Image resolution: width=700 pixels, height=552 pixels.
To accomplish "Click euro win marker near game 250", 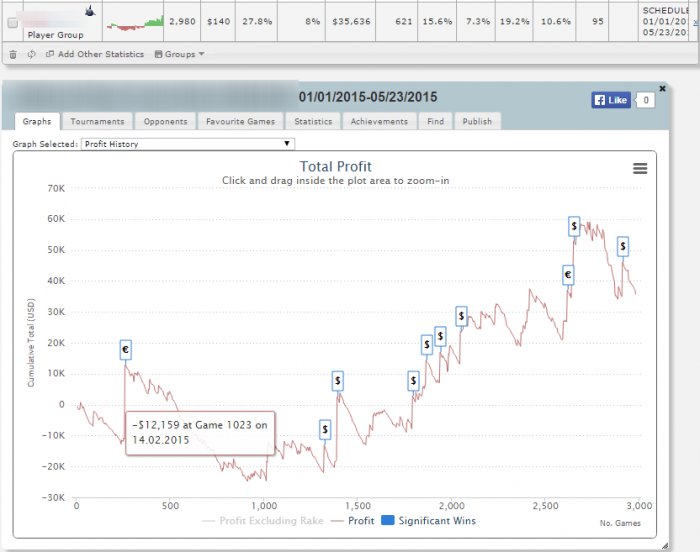I will coord(125,349).
